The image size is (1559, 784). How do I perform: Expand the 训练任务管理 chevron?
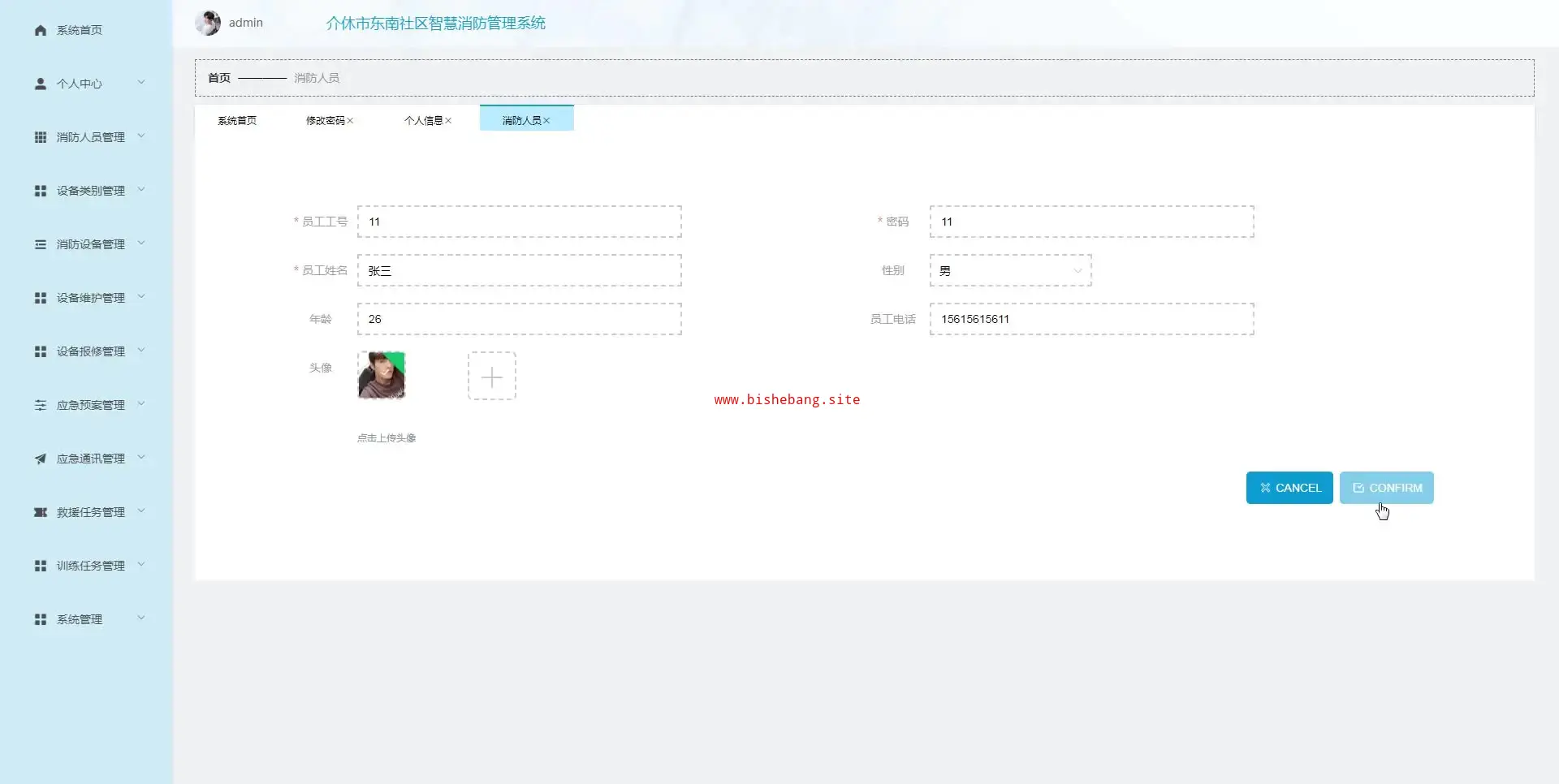coord(141,565)
